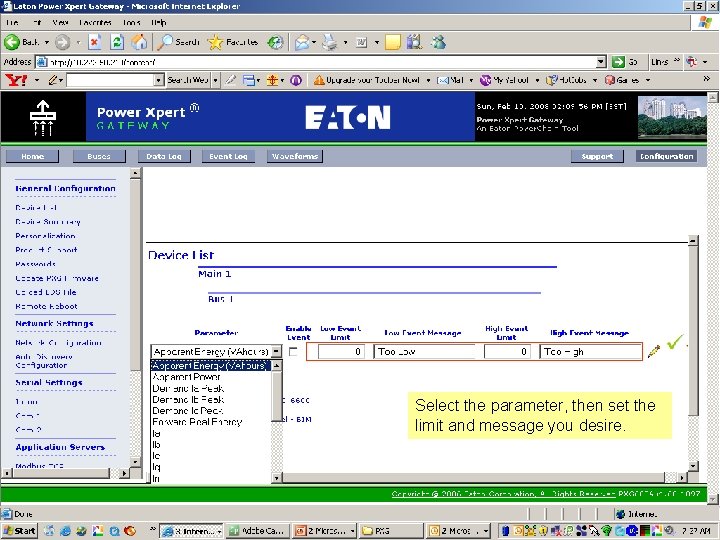Open the address bar history dropdown
This screenshot has height=540, width=720.
(601, 62)
